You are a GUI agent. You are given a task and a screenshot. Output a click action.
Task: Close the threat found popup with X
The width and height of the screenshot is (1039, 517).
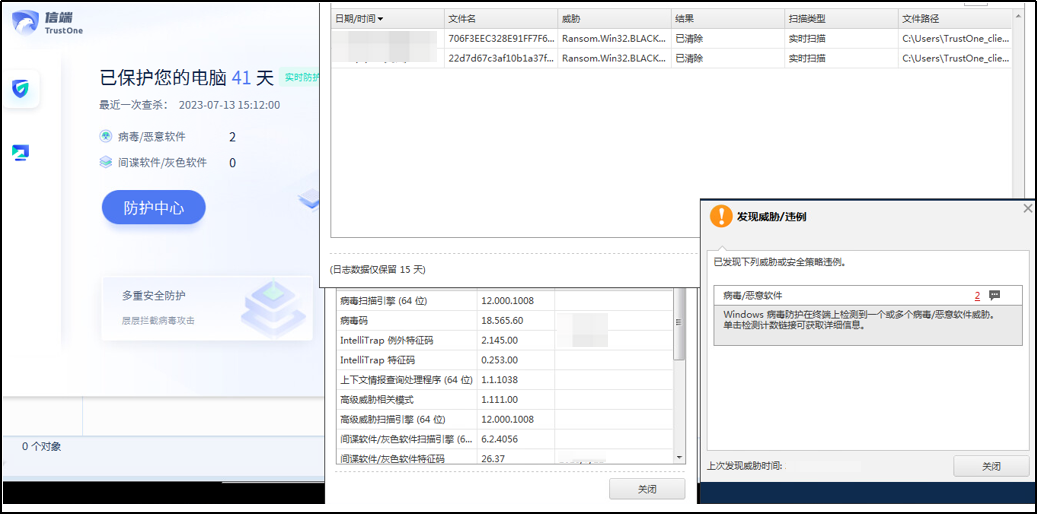point(1027,209)
